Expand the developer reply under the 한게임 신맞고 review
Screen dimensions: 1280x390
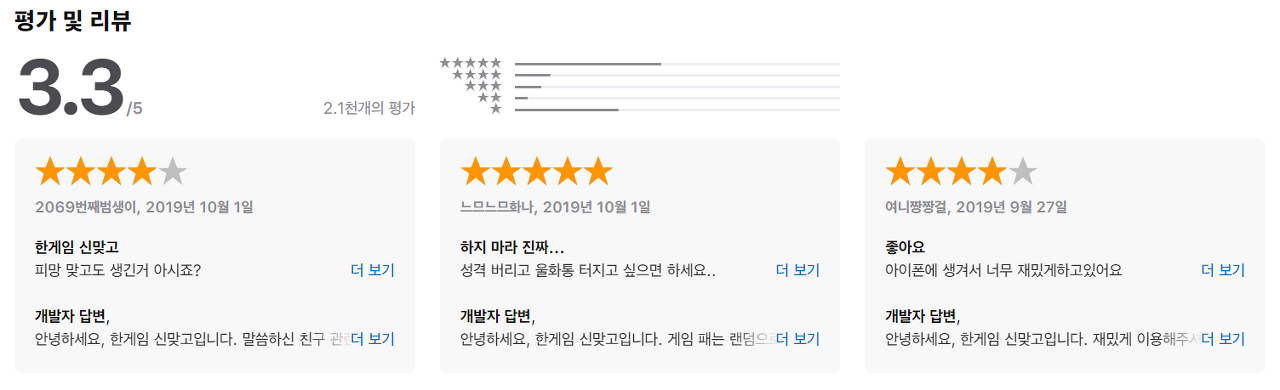tap(373, 339)
